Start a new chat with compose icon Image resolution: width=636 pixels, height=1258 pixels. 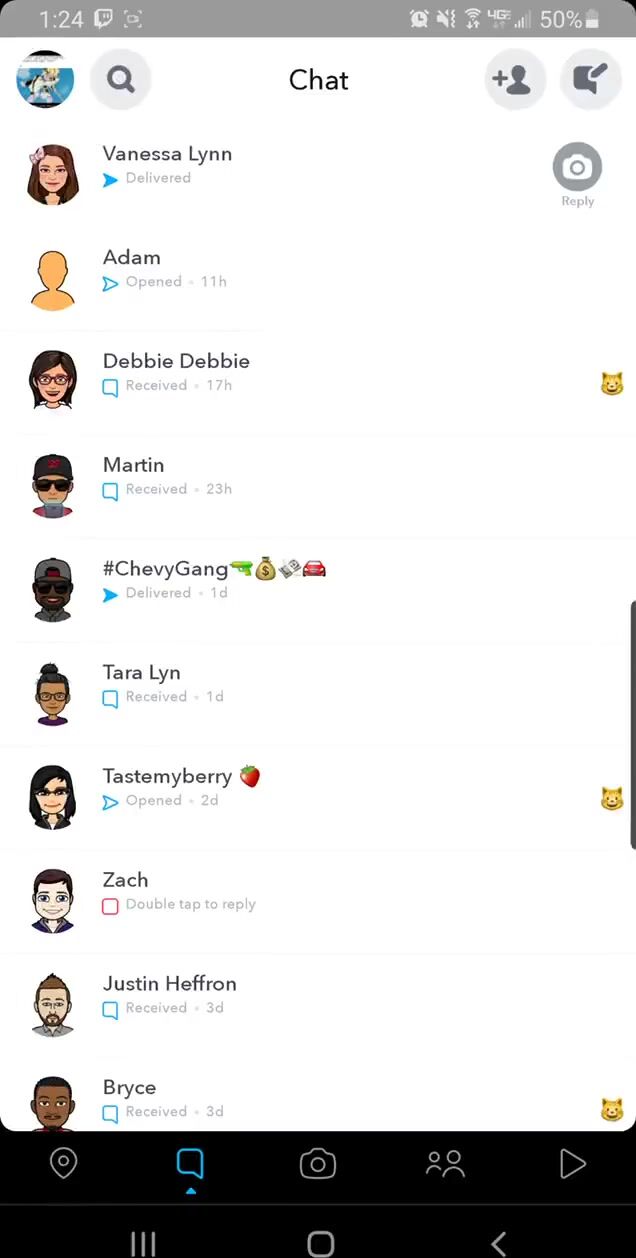tap(591, 79)
